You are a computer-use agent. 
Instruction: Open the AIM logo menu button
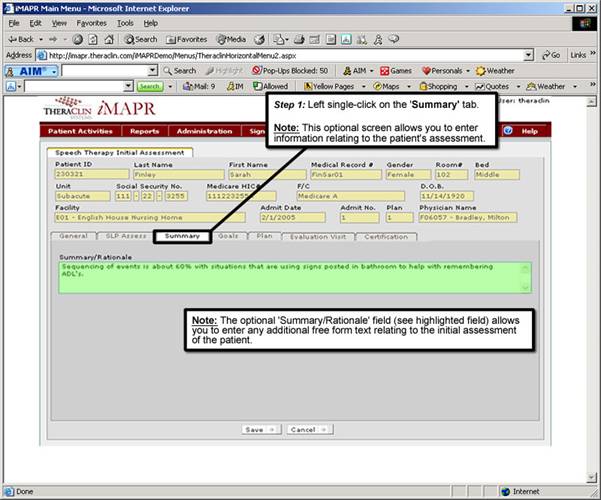[31, 71]
